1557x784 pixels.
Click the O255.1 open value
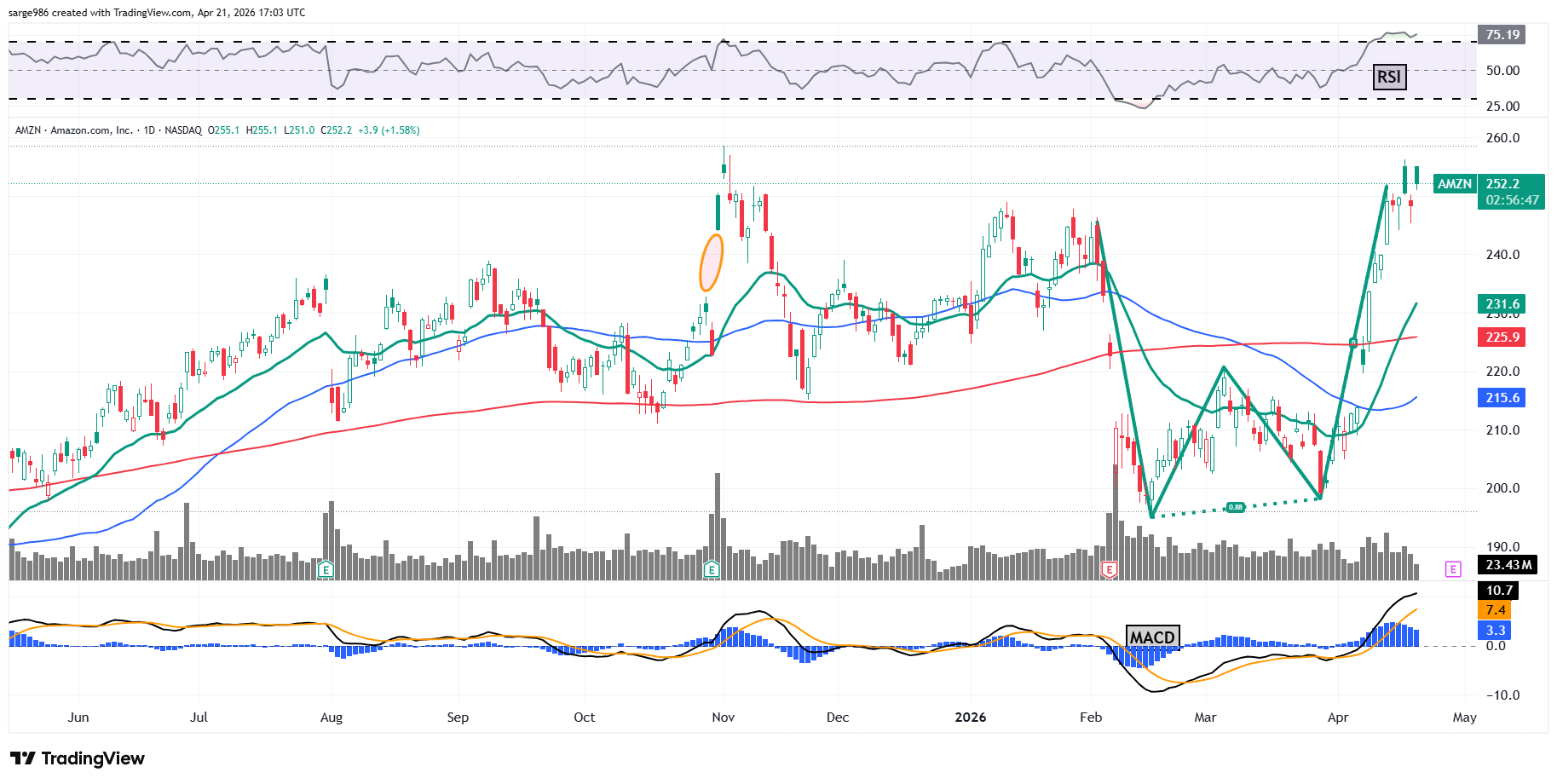click(x=224, y=130)
